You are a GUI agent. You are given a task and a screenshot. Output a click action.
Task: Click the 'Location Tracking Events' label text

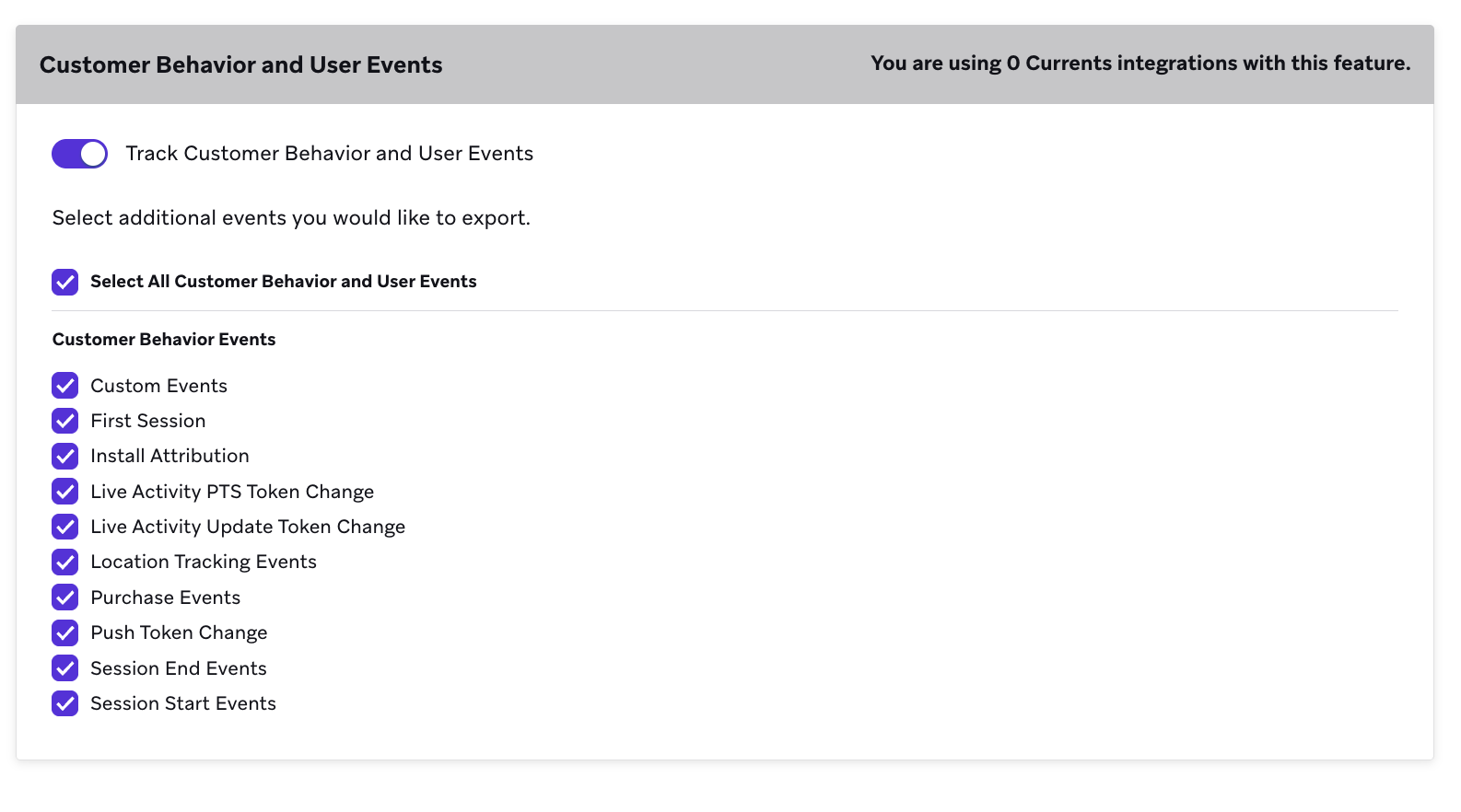pos(204,562)
